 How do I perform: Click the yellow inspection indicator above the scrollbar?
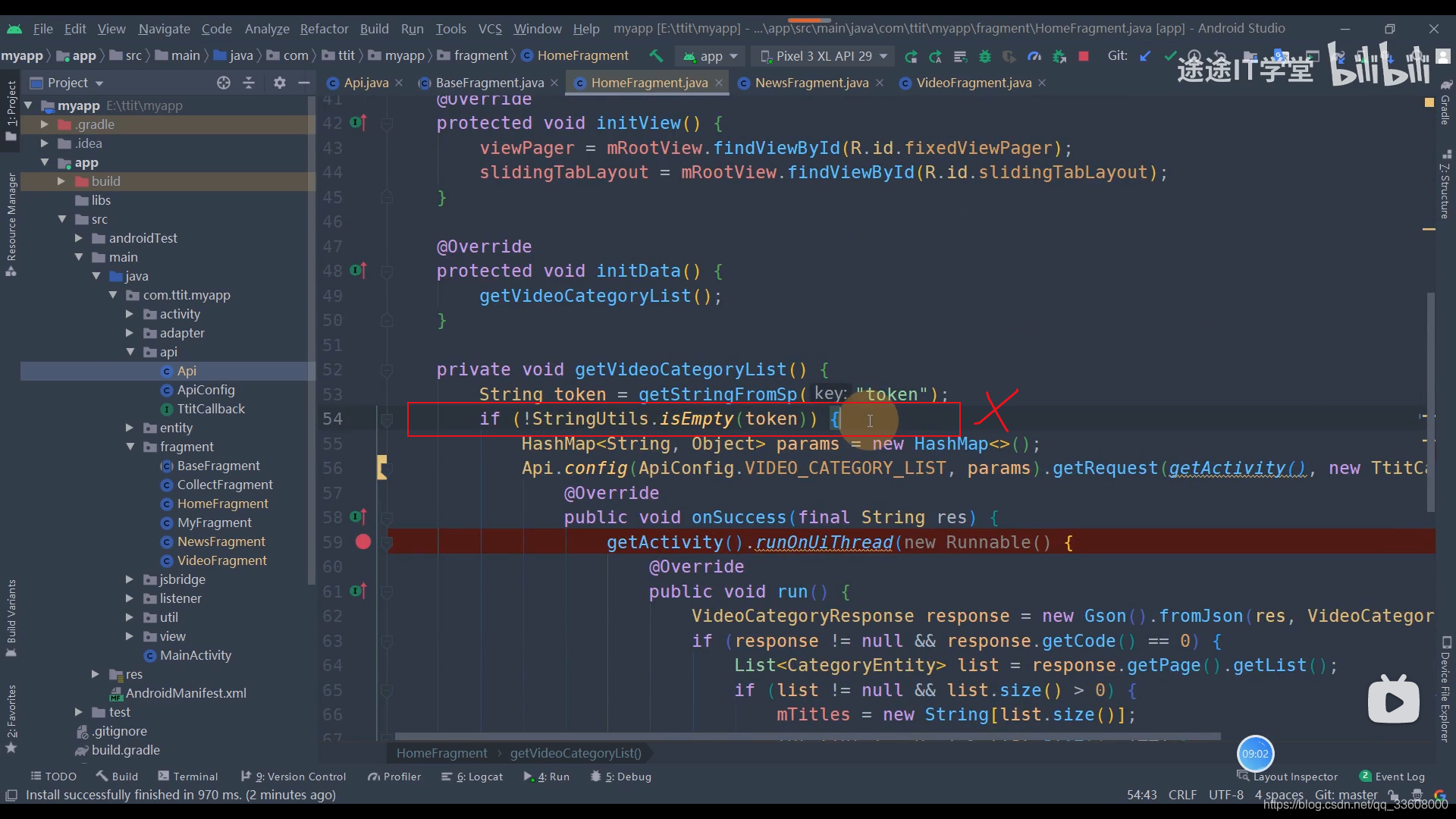(1429, 102)
